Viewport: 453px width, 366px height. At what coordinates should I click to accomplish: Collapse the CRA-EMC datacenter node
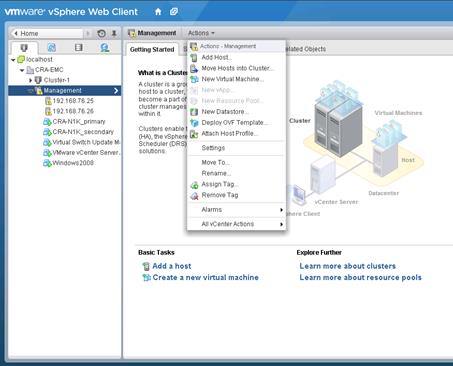22,70
